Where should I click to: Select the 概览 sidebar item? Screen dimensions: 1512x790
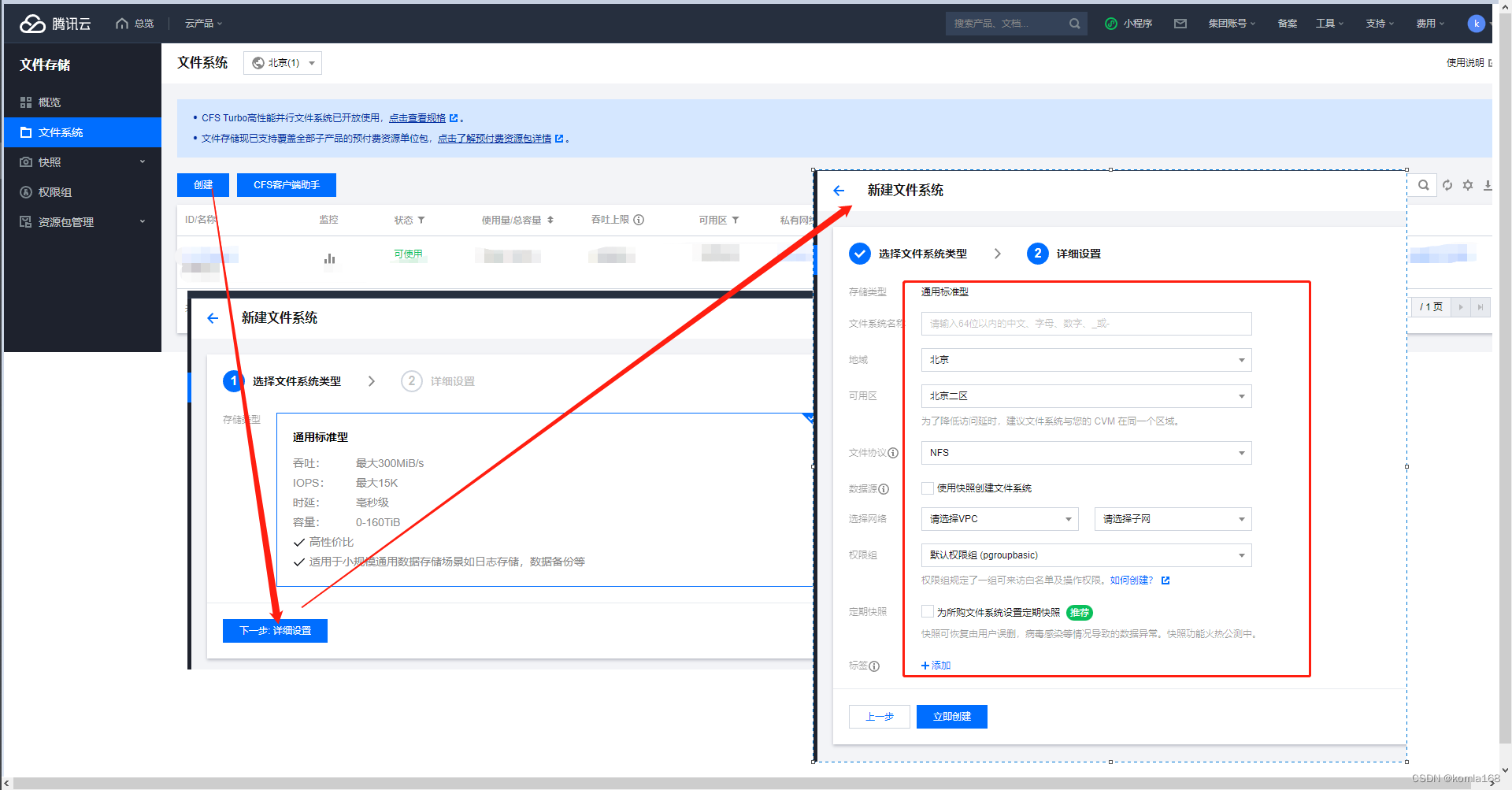tap(83, 102)
